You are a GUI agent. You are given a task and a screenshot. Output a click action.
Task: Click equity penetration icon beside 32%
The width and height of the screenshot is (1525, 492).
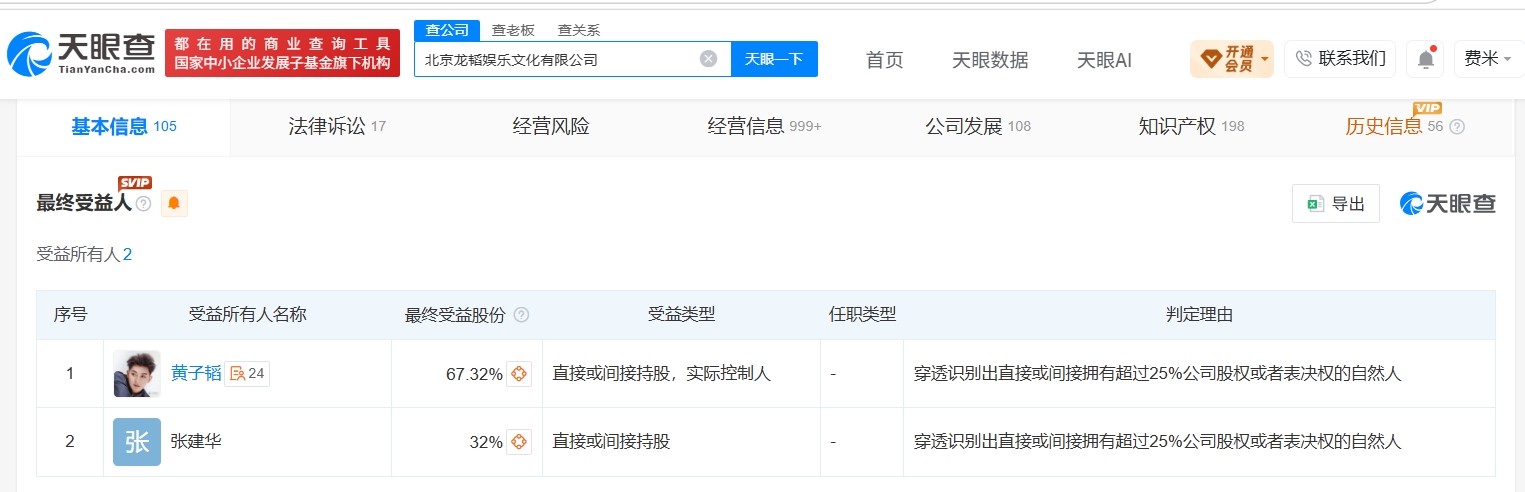pos(519,441)
